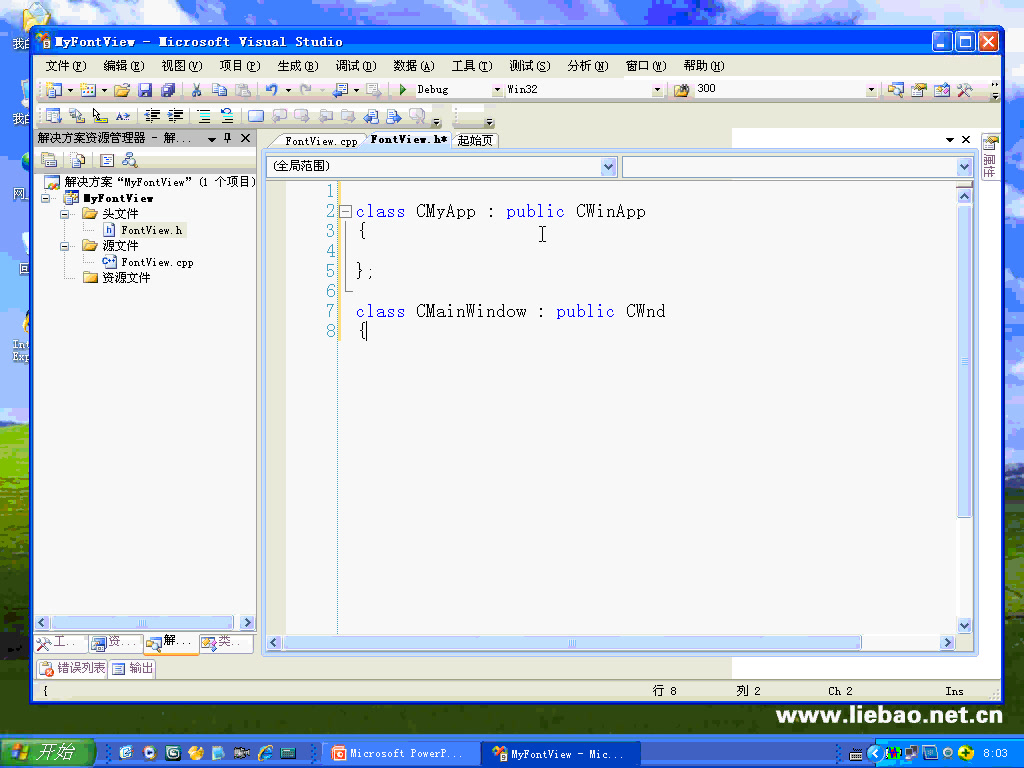Click the Add New Item icon
1024x768 pixels.
[x=88, y=90]
